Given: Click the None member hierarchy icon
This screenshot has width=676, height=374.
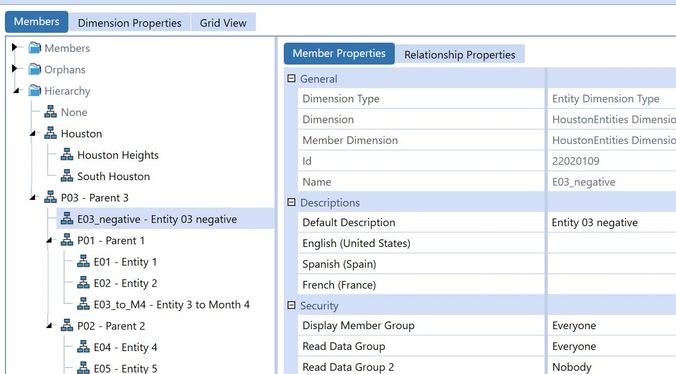Looking at the screenshot, I should click(50, 112).
